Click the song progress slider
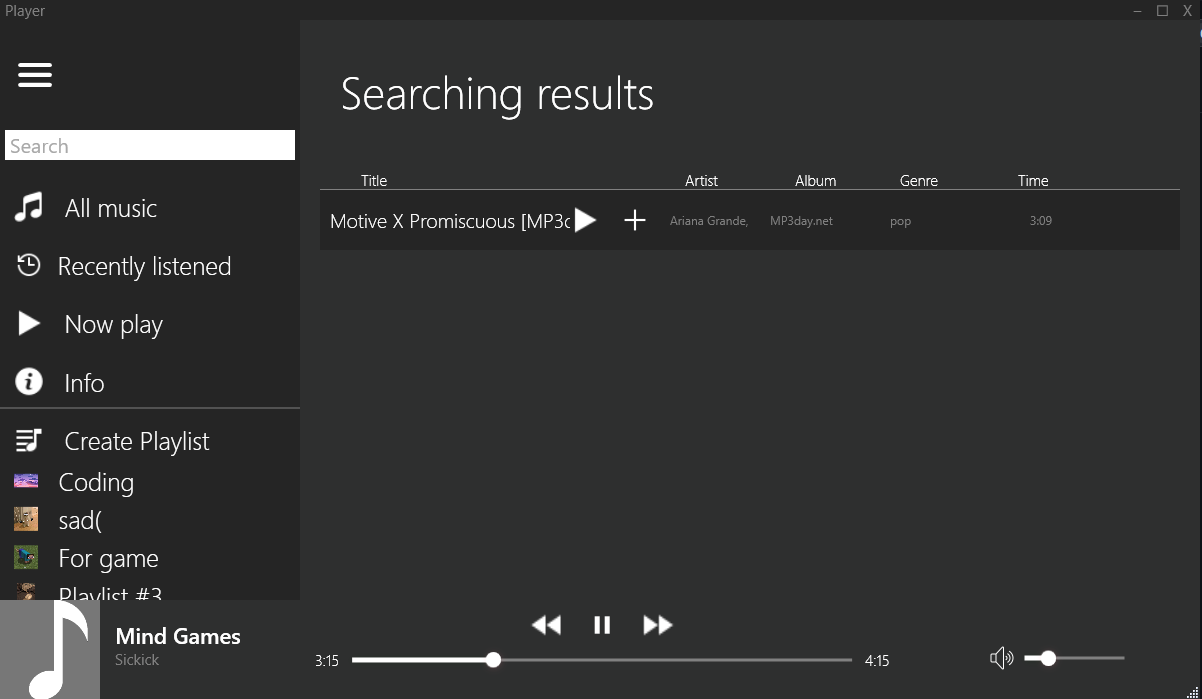Screen dimensions: 1202x699 [602, 660]
